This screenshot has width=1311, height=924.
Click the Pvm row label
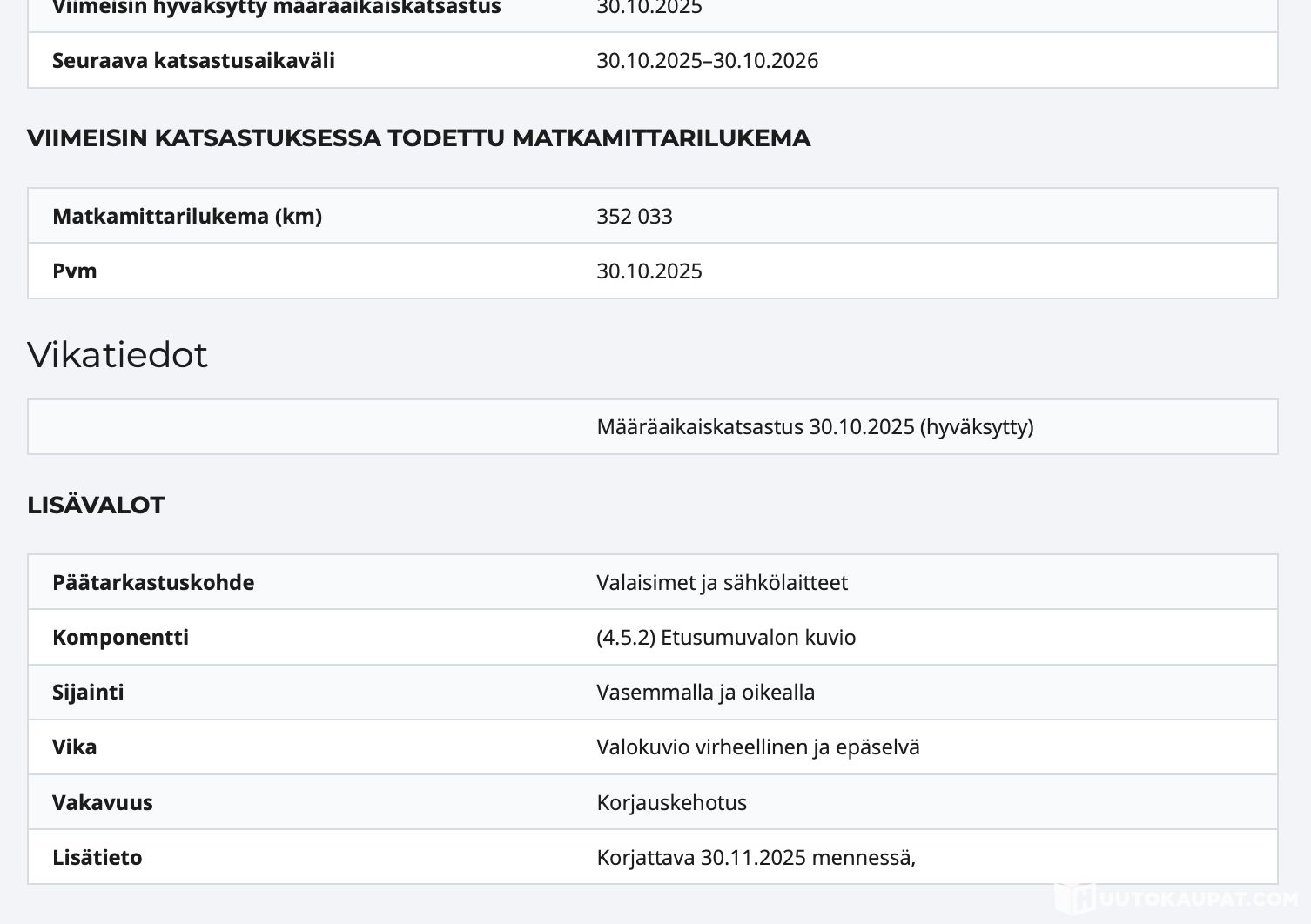click(x=74, y=271)
